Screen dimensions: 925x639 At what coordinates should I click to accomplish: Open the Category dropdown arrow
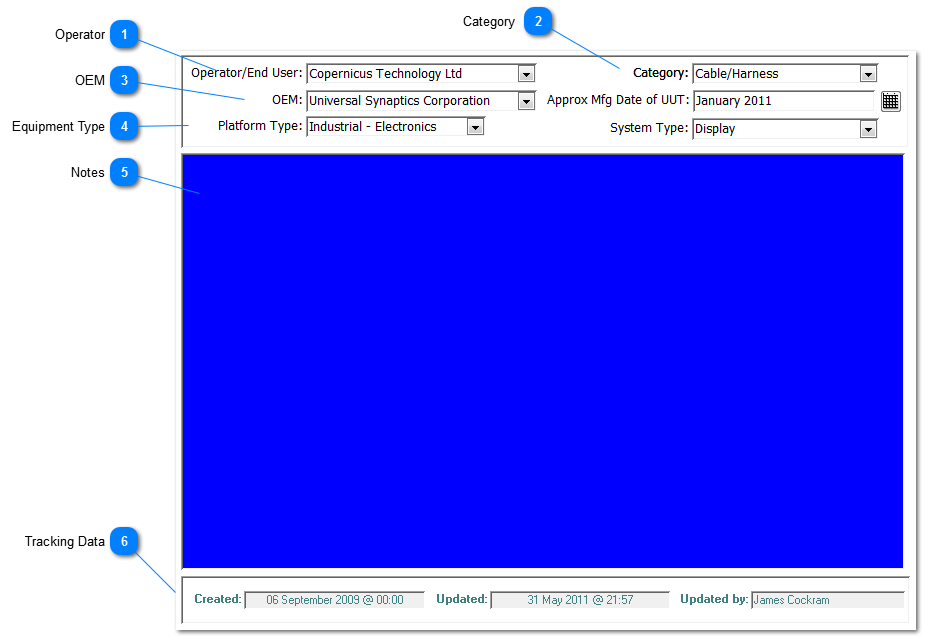tap(868, 74)
